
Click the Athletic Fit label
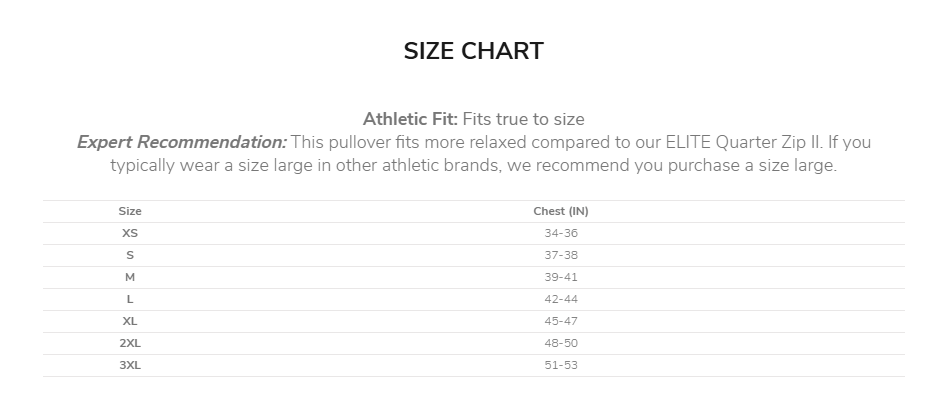[410, 119]
